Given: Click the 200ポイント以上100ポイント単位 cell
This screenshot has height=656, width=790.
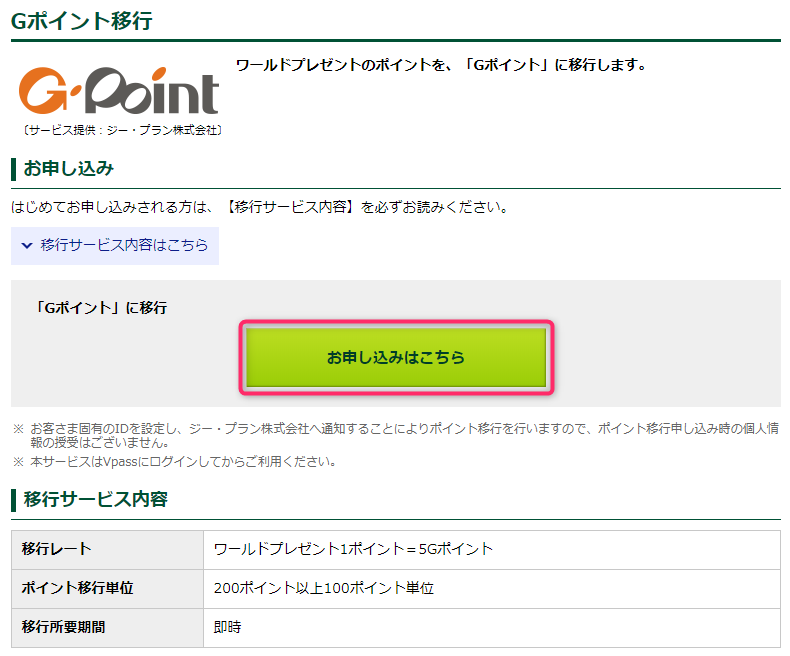Looking at the screenshot, I should click(492, 589).
